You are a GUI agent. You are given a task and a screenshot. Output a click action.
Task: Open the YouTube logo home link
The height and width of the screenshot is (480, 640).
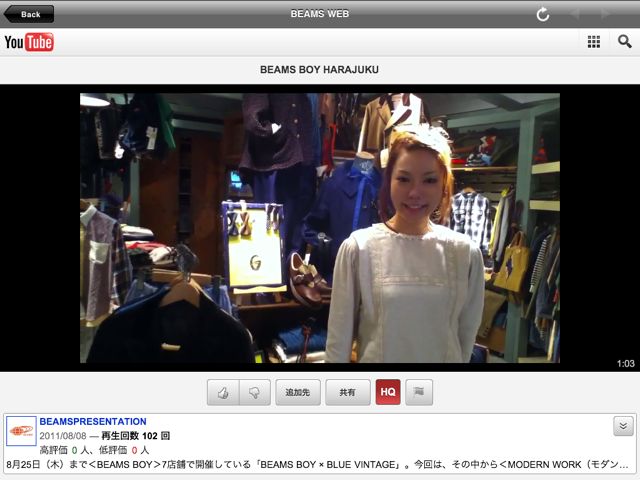[x=29, y=42]
